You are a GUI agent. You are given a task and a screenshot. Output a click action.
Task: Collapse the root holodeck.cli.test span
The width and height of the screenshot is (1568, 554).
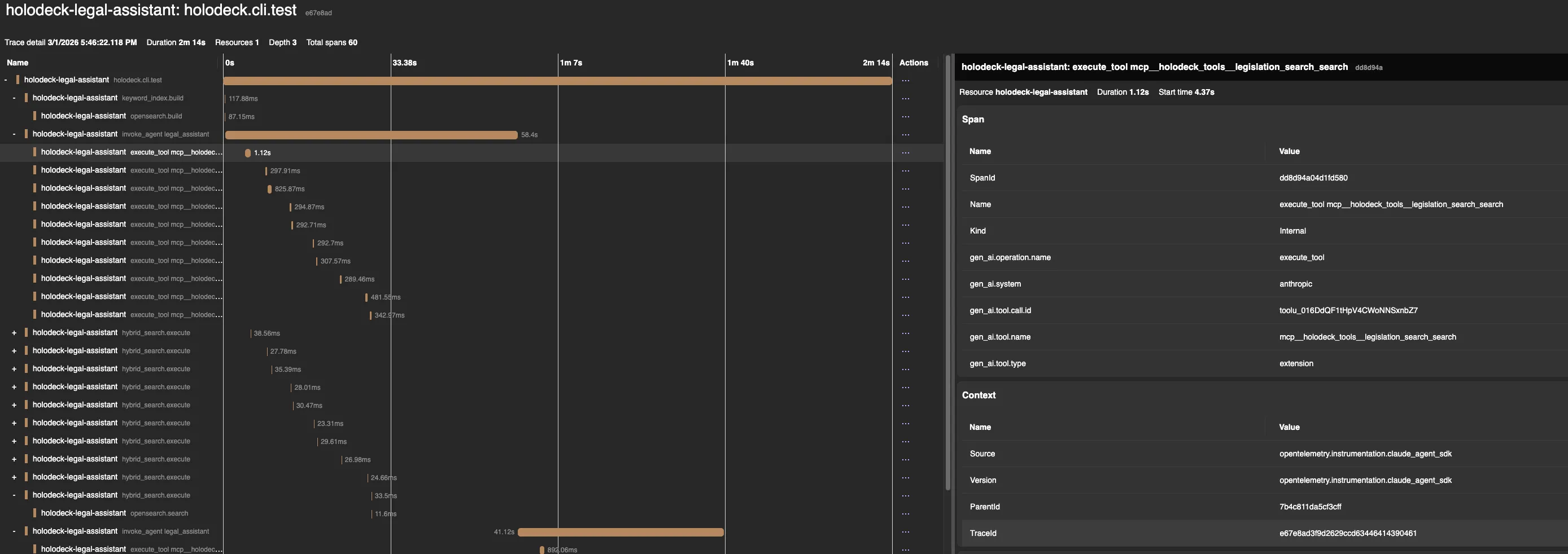(x=6, y=80)
